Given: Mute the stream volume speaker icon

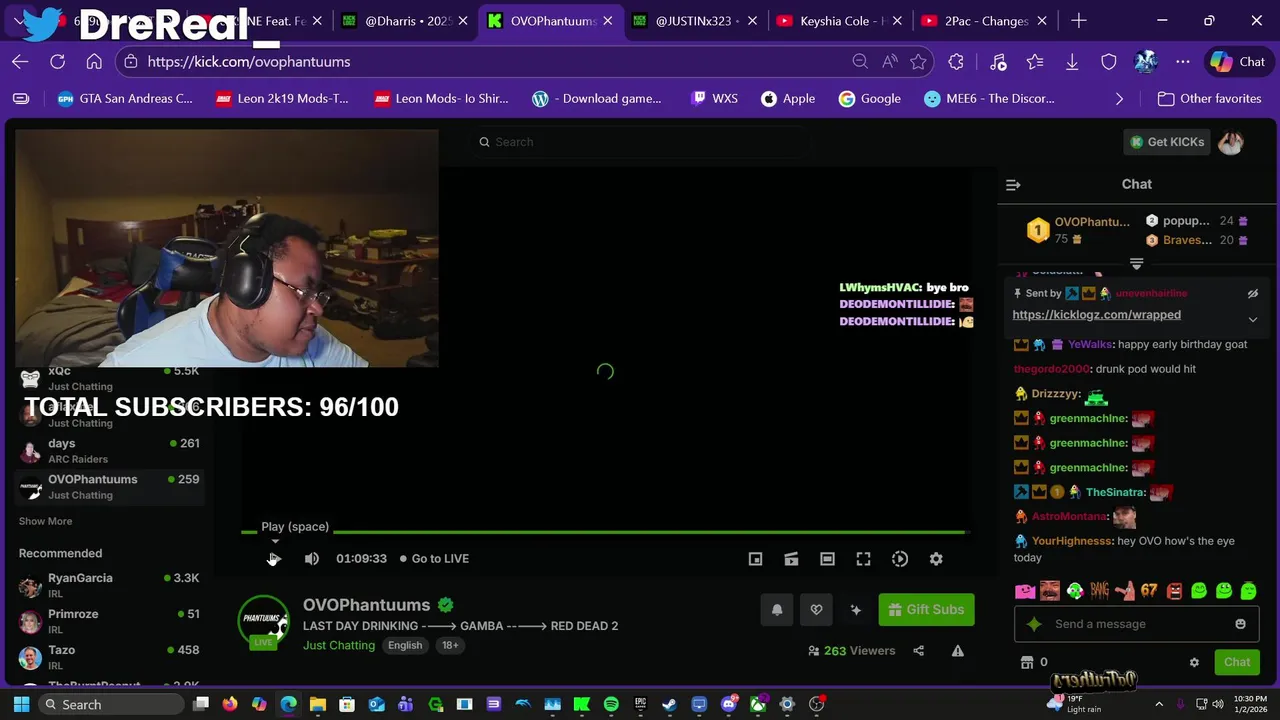Looking at the screenshot, I should tap(312, 559).
